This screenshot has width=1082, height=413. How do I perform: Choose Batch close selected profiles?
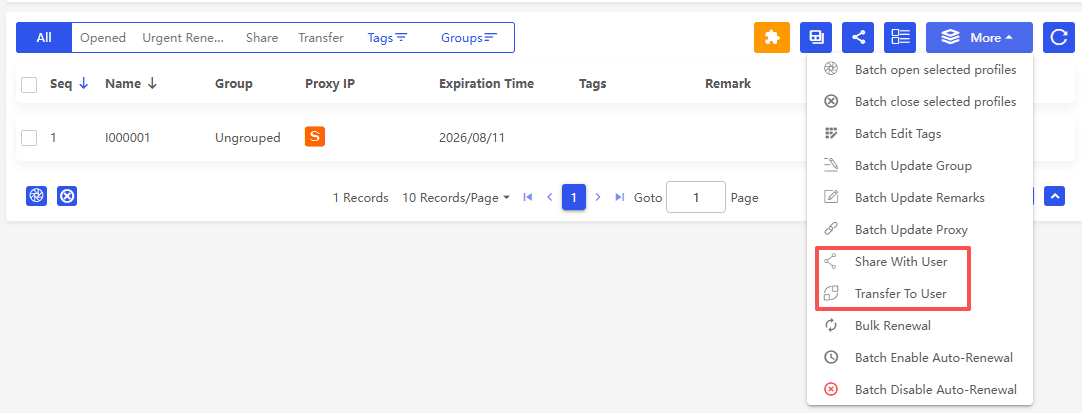click(920, 101)
